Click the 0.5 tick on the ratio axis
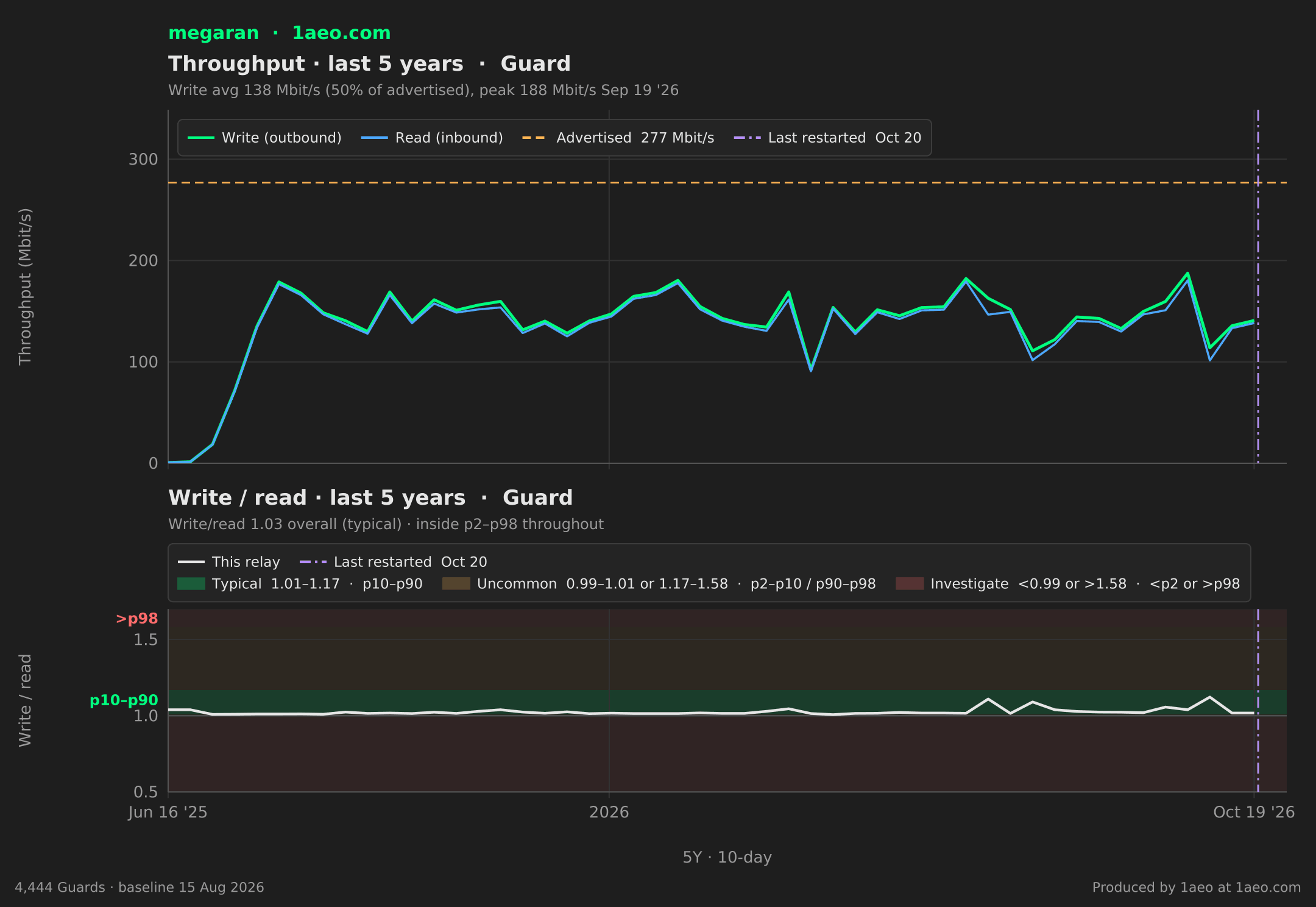Image resolution: width=1316 pixels, height=907 pixels. coord(146,792)
